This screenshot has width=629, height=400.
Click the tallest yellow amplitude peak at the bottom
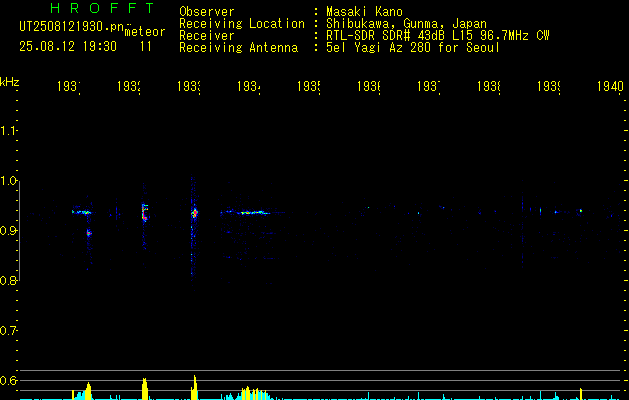click(x=195, y=387)
